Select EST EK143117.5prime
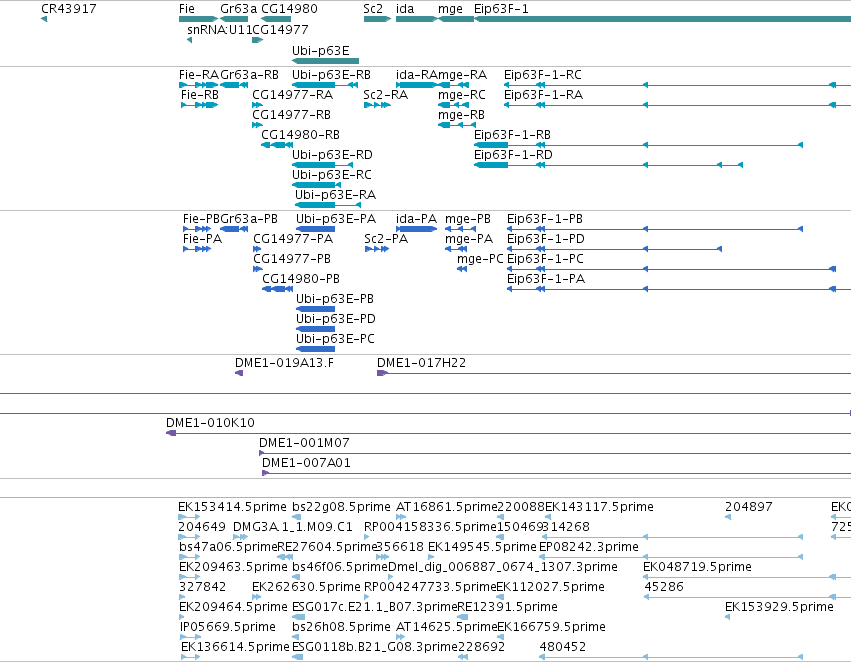Screen dimensions: 851x662 coord(599,507)
